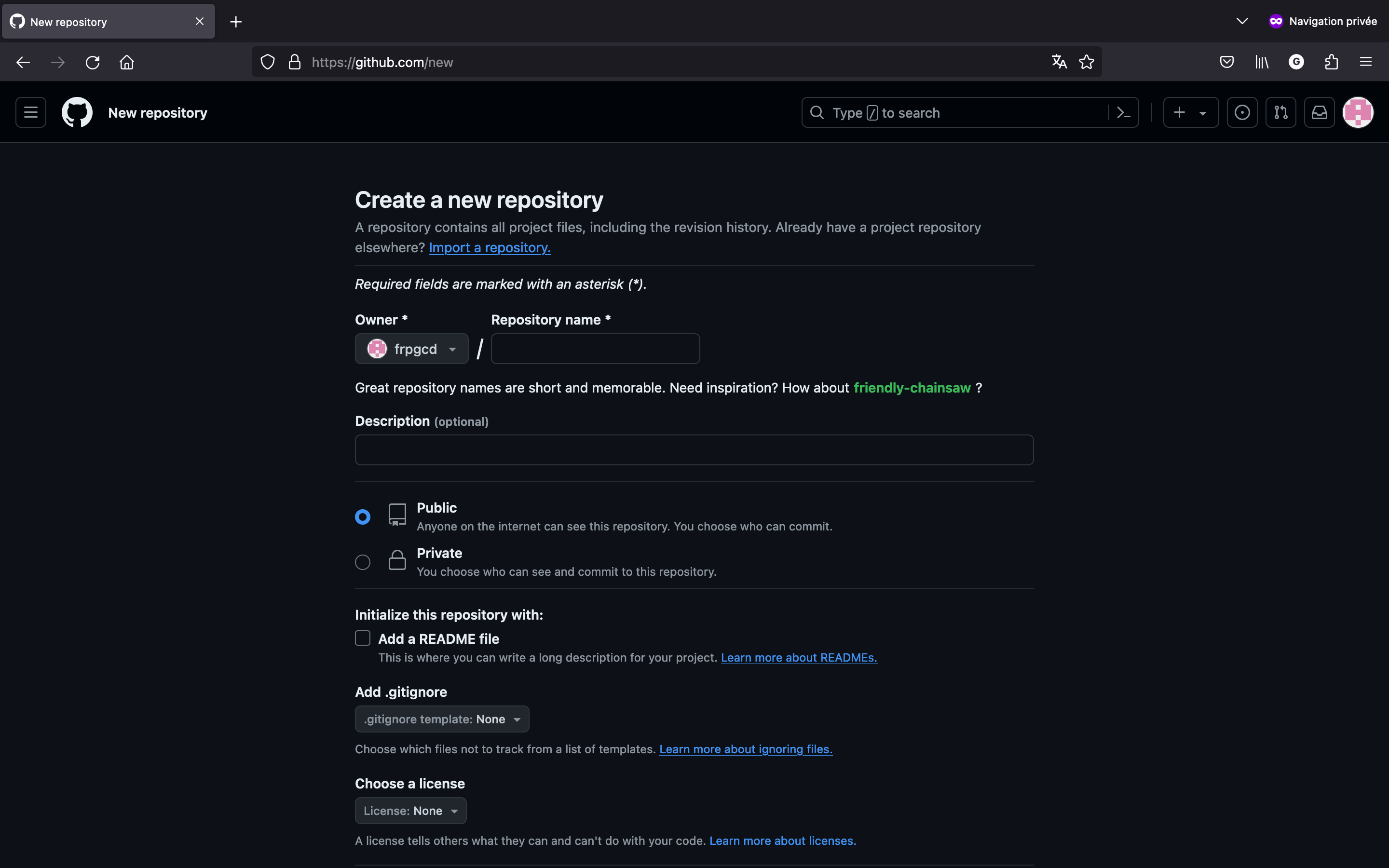Show site security lock info

coord(295,62)
